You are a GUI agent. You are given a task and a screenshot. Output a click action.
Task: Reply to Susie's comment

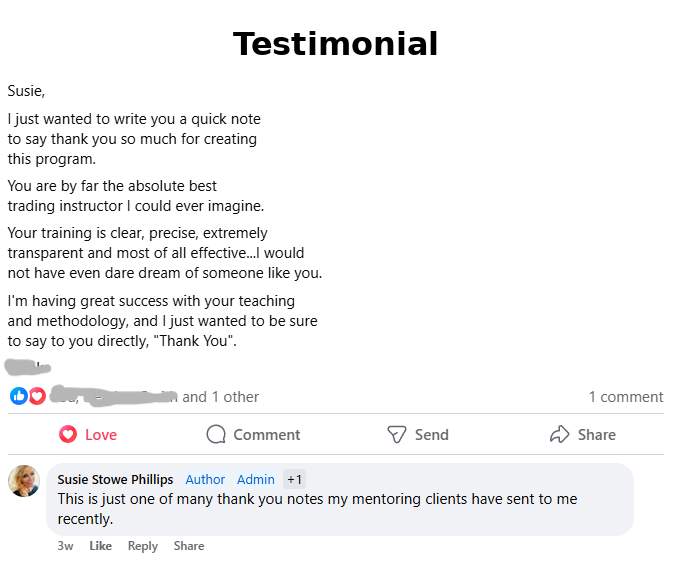[x=143, y=546]
